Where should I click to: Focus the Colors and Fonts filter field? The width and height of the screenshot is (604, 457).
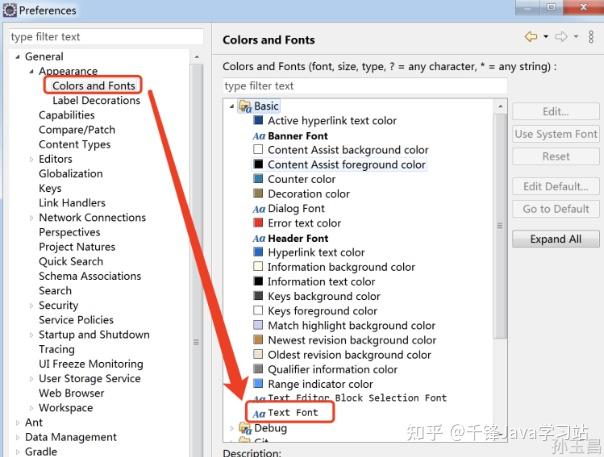coord(364,86)
